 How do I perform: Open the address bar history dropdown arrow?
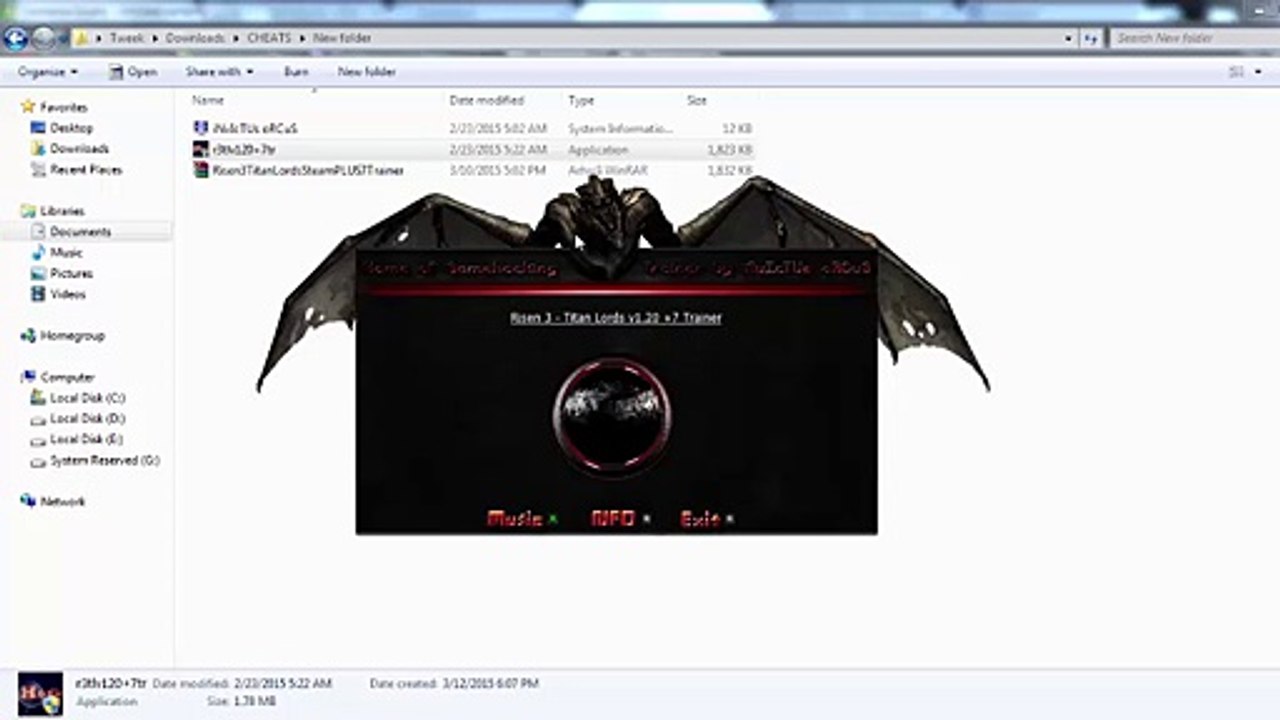[1069, 38]
